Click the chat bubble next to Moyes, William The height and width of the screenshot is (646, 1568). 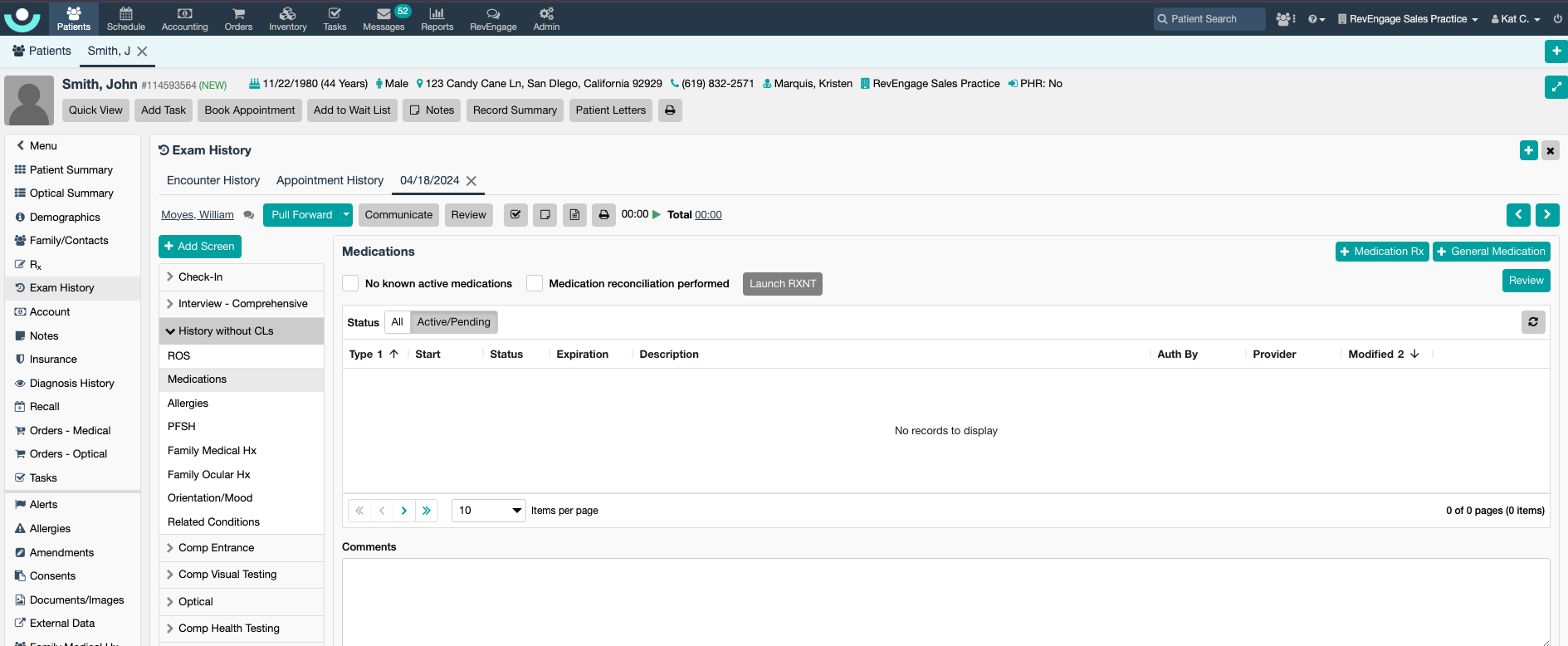248,215
